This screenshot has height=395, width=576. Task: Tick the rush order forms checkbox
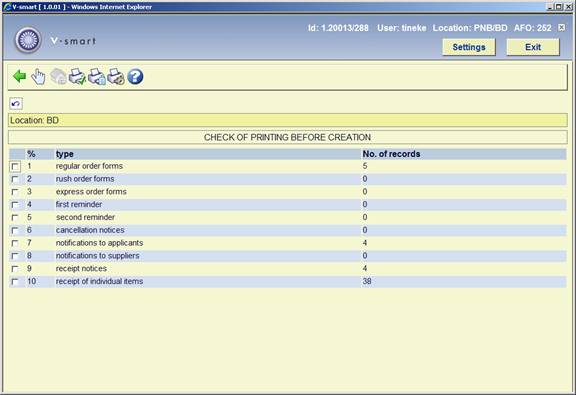pyautogui.click(x=15, y=179)
